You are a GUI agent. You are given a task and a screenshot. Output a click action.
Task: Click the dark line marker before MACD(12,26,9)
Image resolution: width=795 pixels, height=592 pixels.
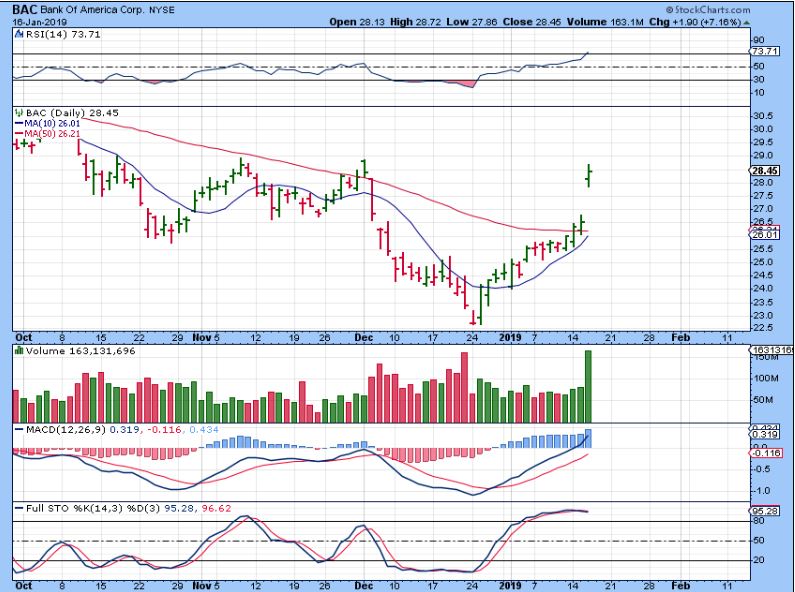[19, 429]
